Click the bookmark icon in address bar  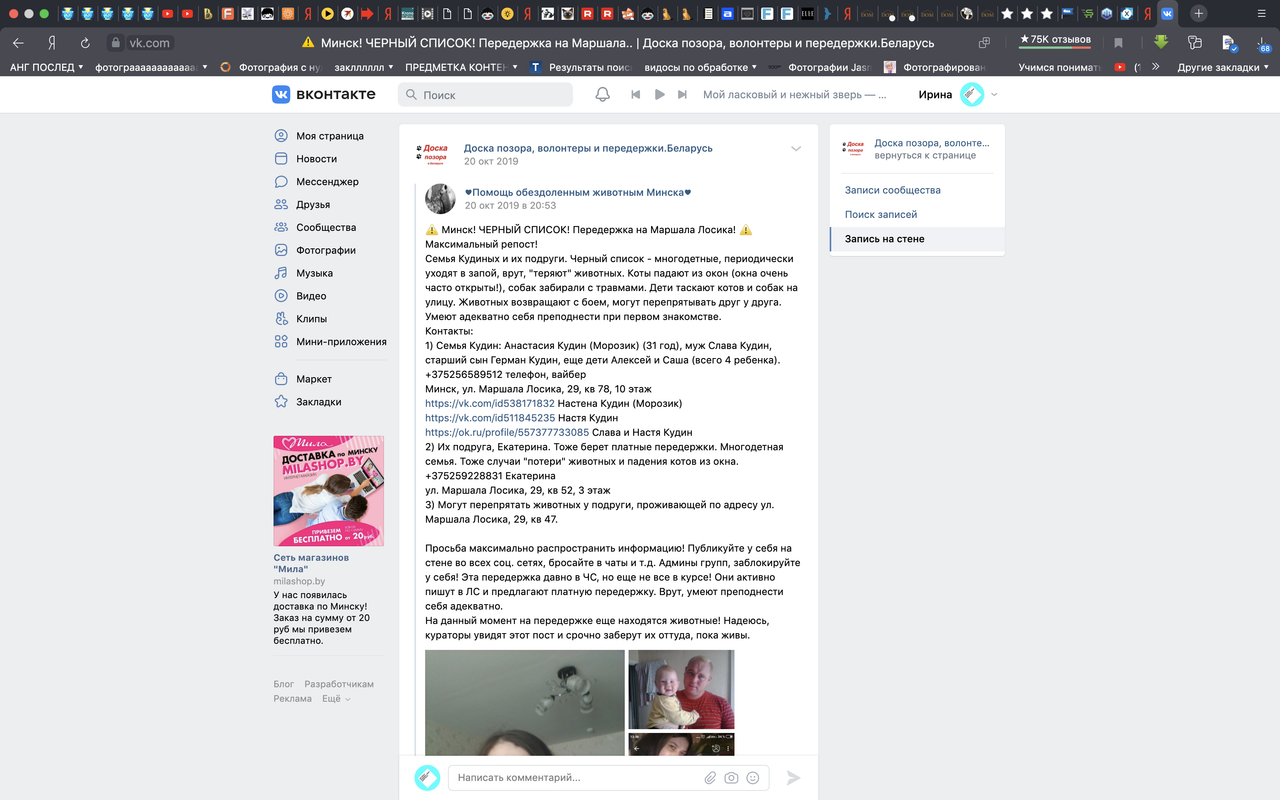tap(1118, 43)
